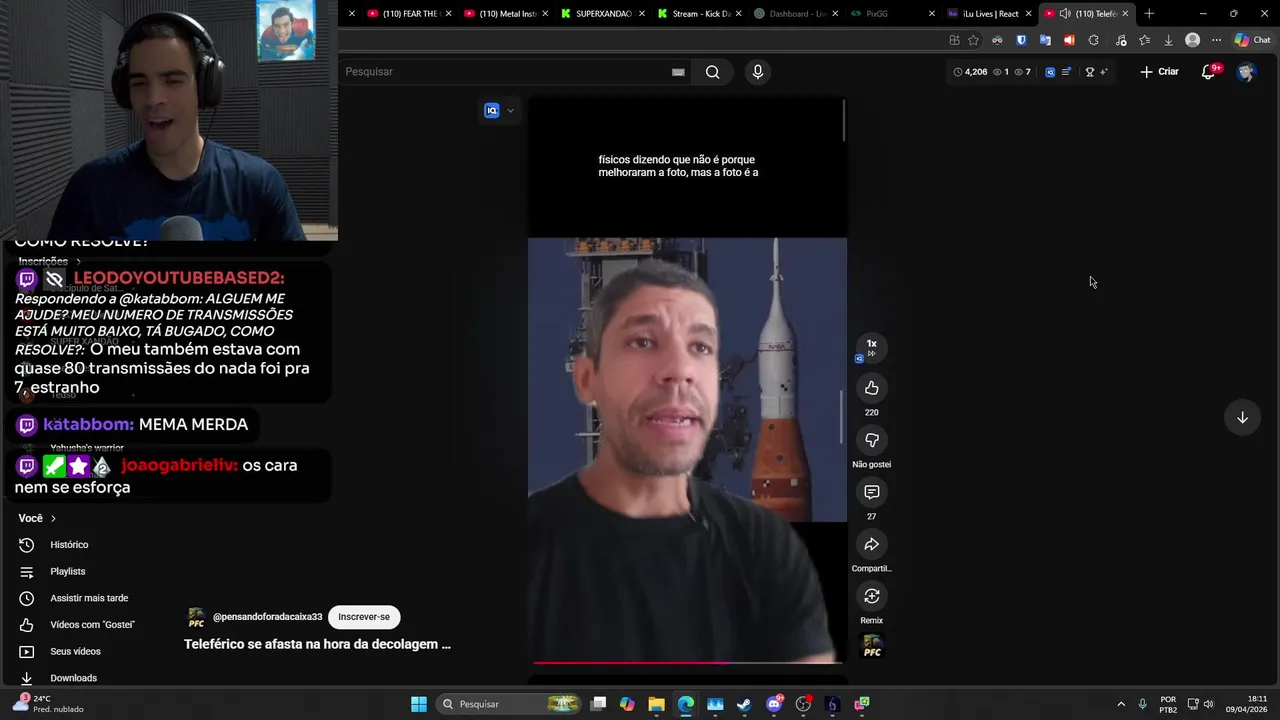1280x720 pixels.
Task: Open the Short title Teleférico se afasta
Action: pyautogui.click(x=317, y=645)
